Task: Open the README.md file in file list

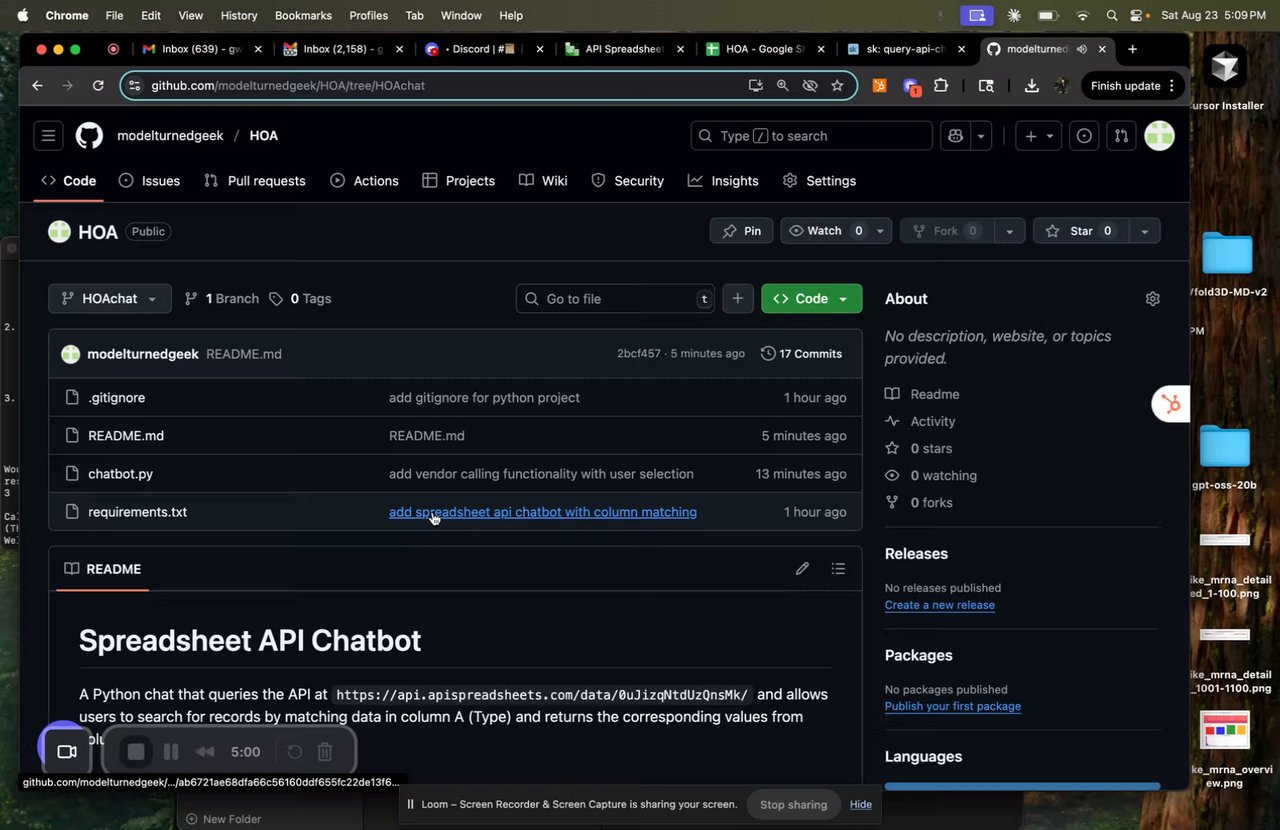Action: (126, 436)
